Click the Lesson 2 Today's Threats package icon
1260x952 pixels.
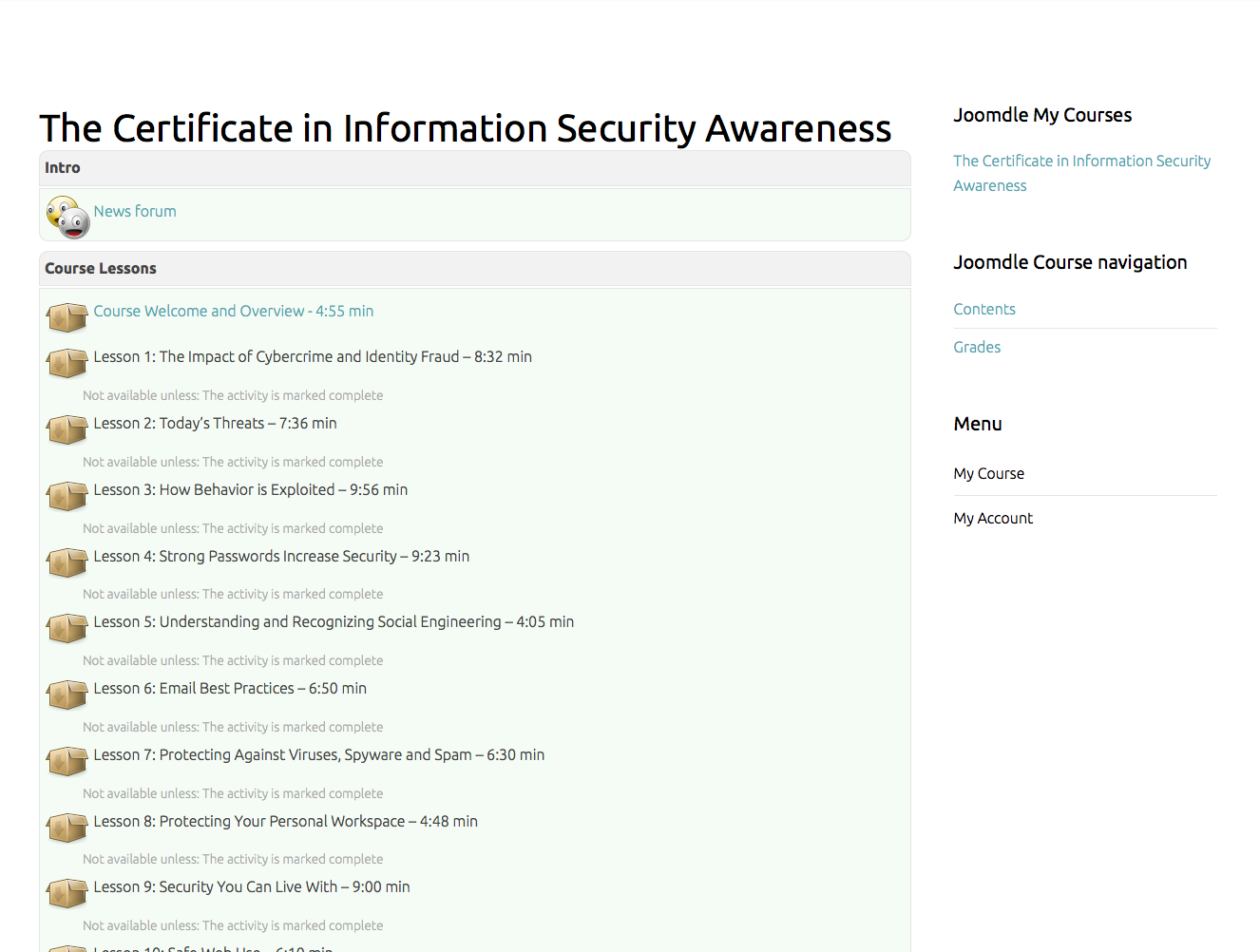pyautogui.click(x=67, y=429)
